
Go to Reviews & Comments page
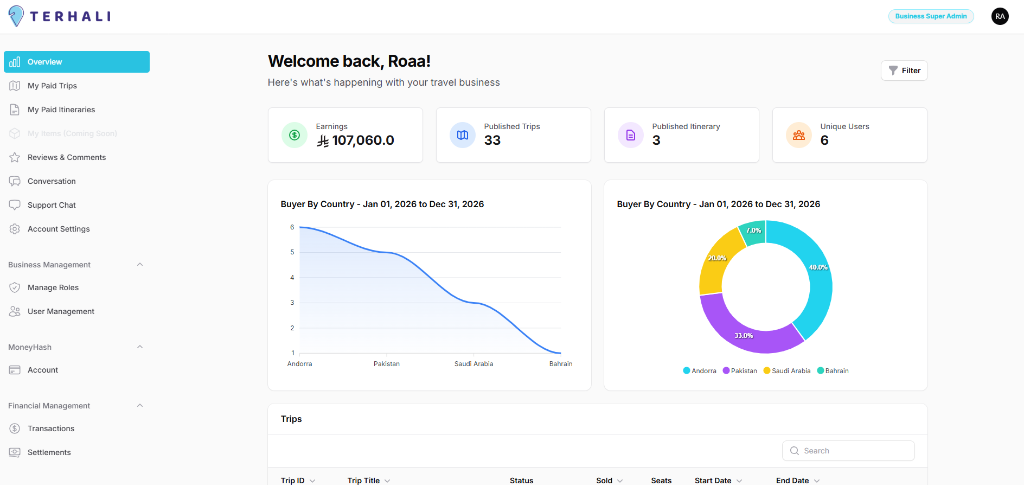[x=66, y=157]
